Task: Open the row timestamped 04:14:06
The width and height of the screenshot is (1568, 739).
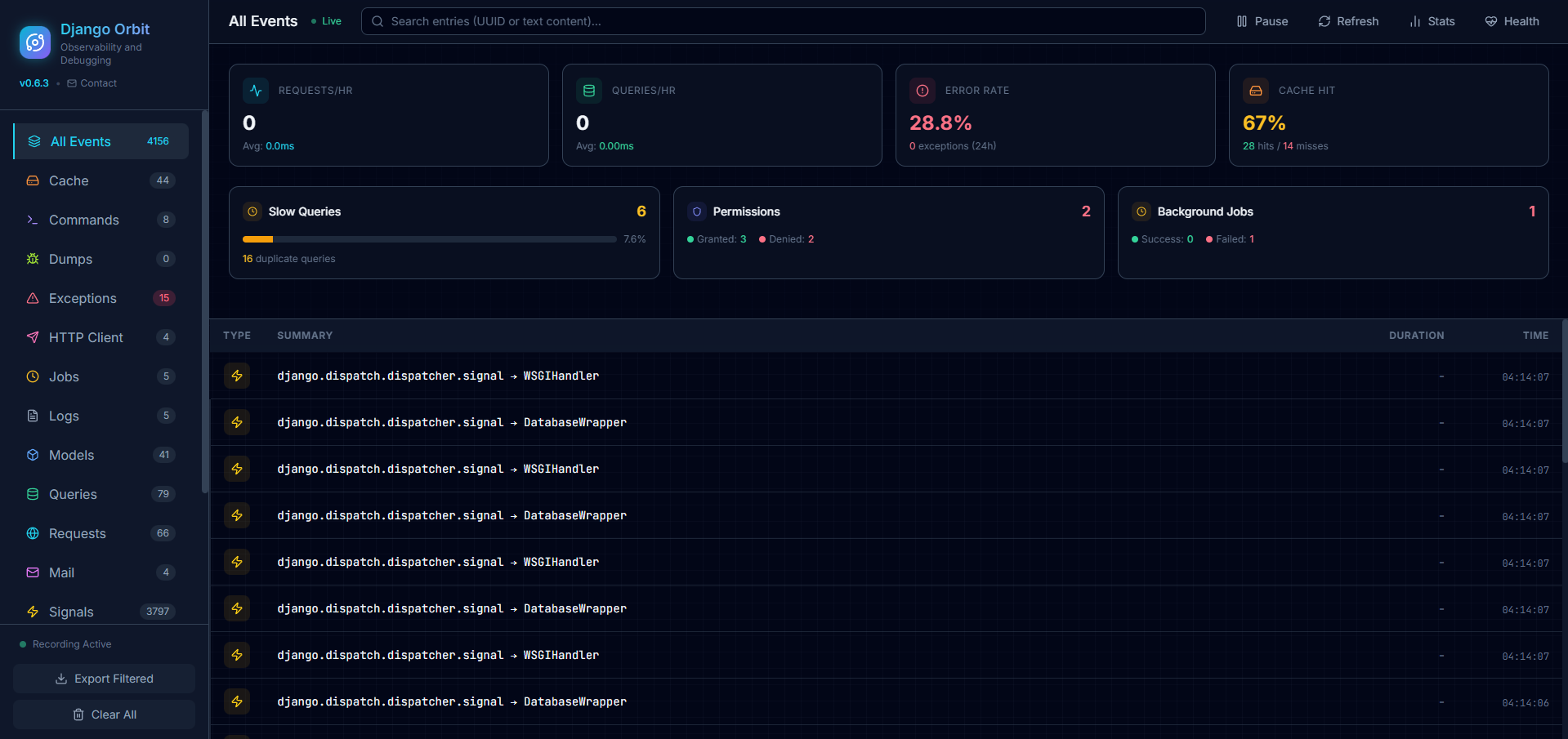Action: (x=886, y=701)
